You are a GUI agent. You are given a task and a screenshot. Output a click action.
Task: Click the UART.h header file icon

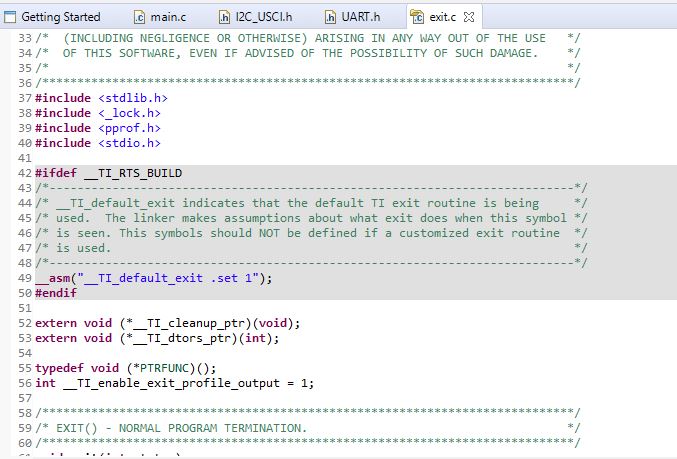tap(330, 17)
